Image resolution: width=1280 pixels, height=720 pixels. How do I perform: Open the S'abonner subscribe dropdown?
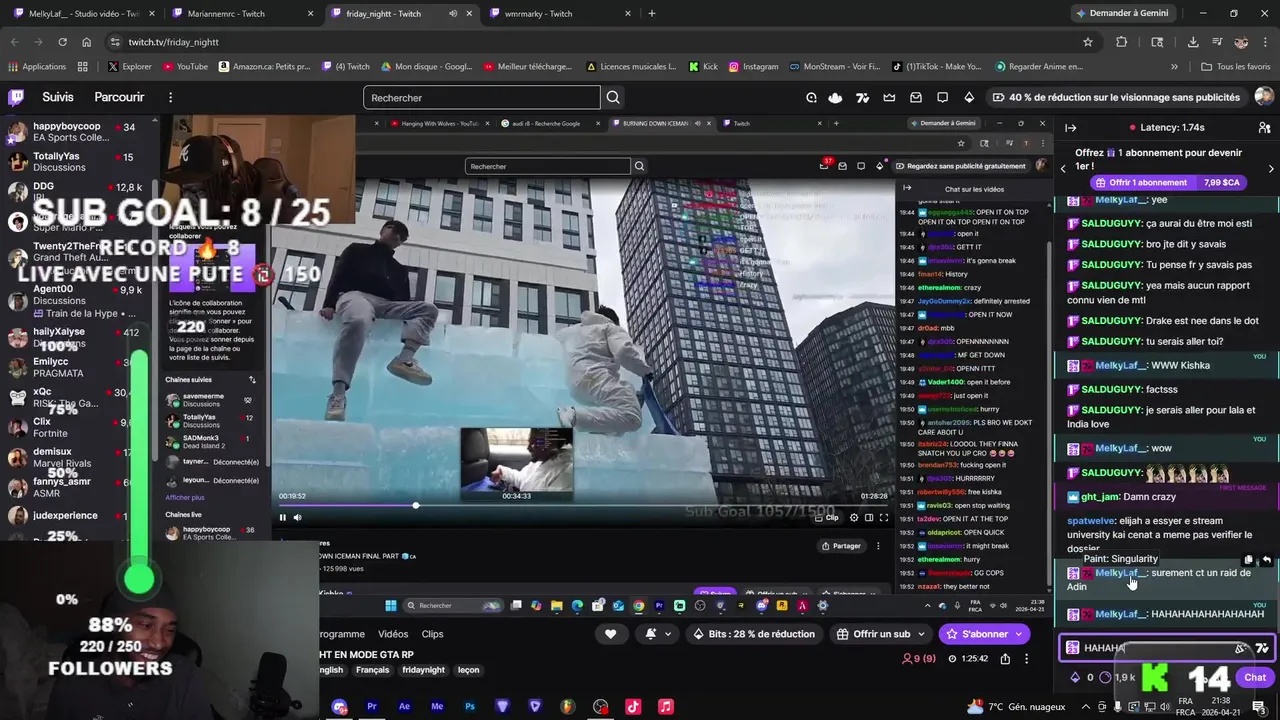(x=1019, y=634)
